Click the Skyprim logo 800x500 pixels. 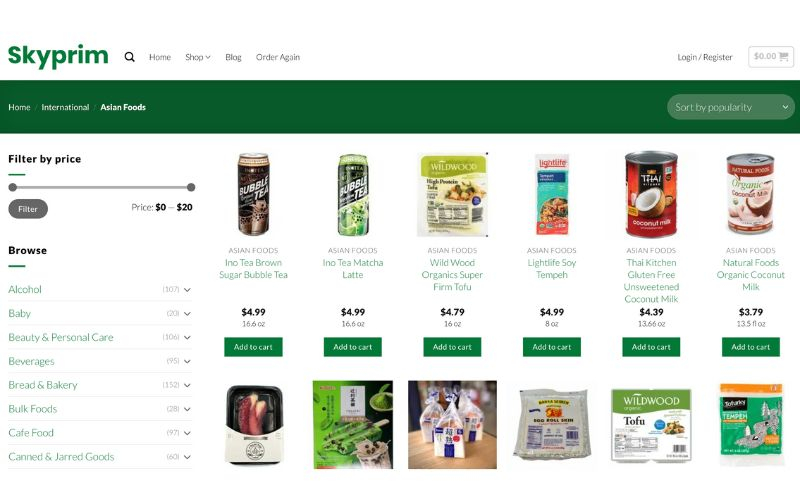(x=58, y=56)
